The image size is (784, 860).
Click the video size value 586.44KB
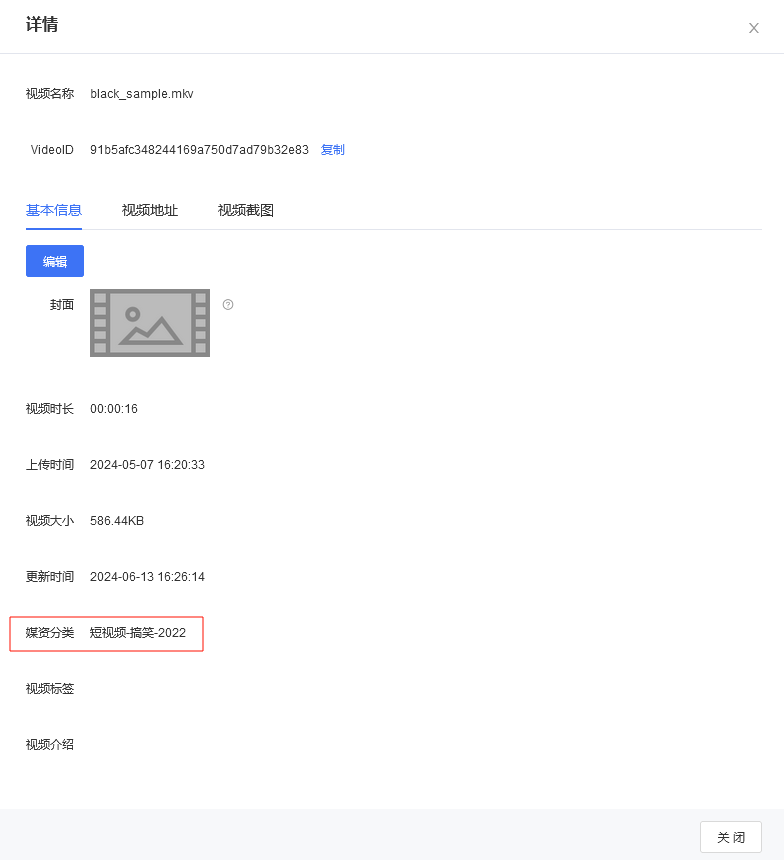pos(117,520)
